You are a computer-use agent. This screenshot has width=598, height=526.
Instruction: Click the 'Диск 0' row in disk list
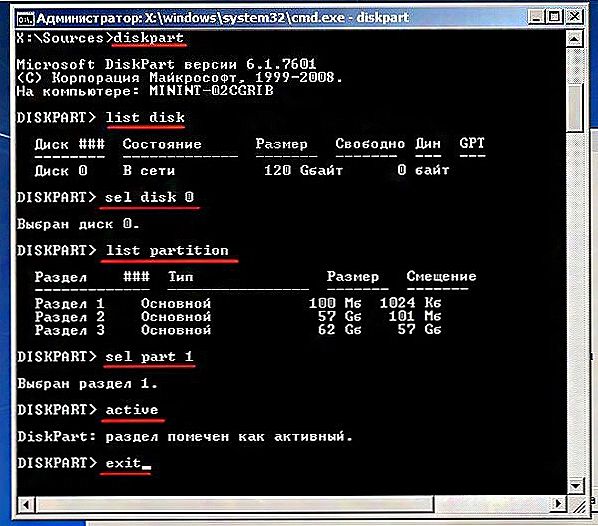pos(242,170)
